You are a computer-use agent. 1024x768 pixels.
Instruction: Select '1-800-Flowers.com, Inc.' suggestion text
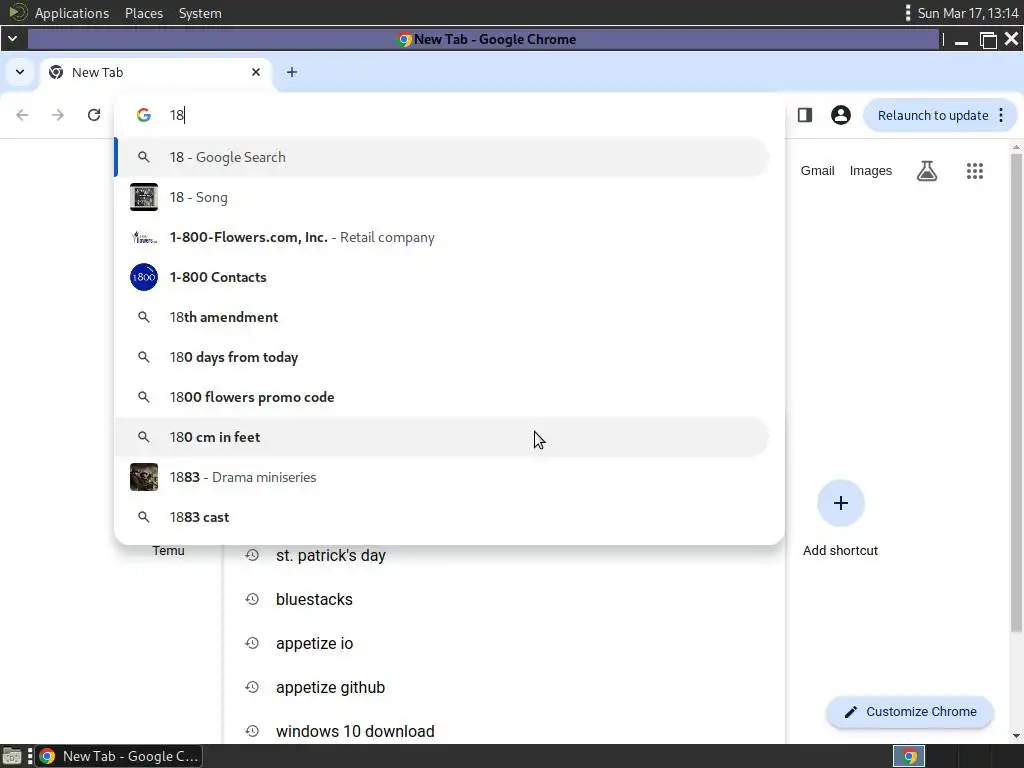pyautogui.click(x=248, y=238)
